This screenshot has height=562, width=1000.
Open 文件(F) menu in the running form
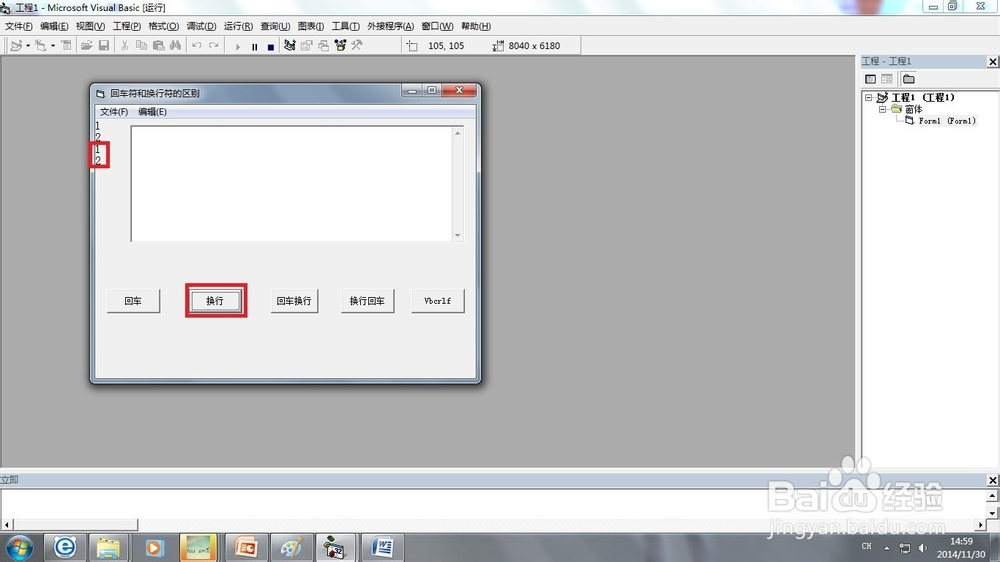pos(114,112)
